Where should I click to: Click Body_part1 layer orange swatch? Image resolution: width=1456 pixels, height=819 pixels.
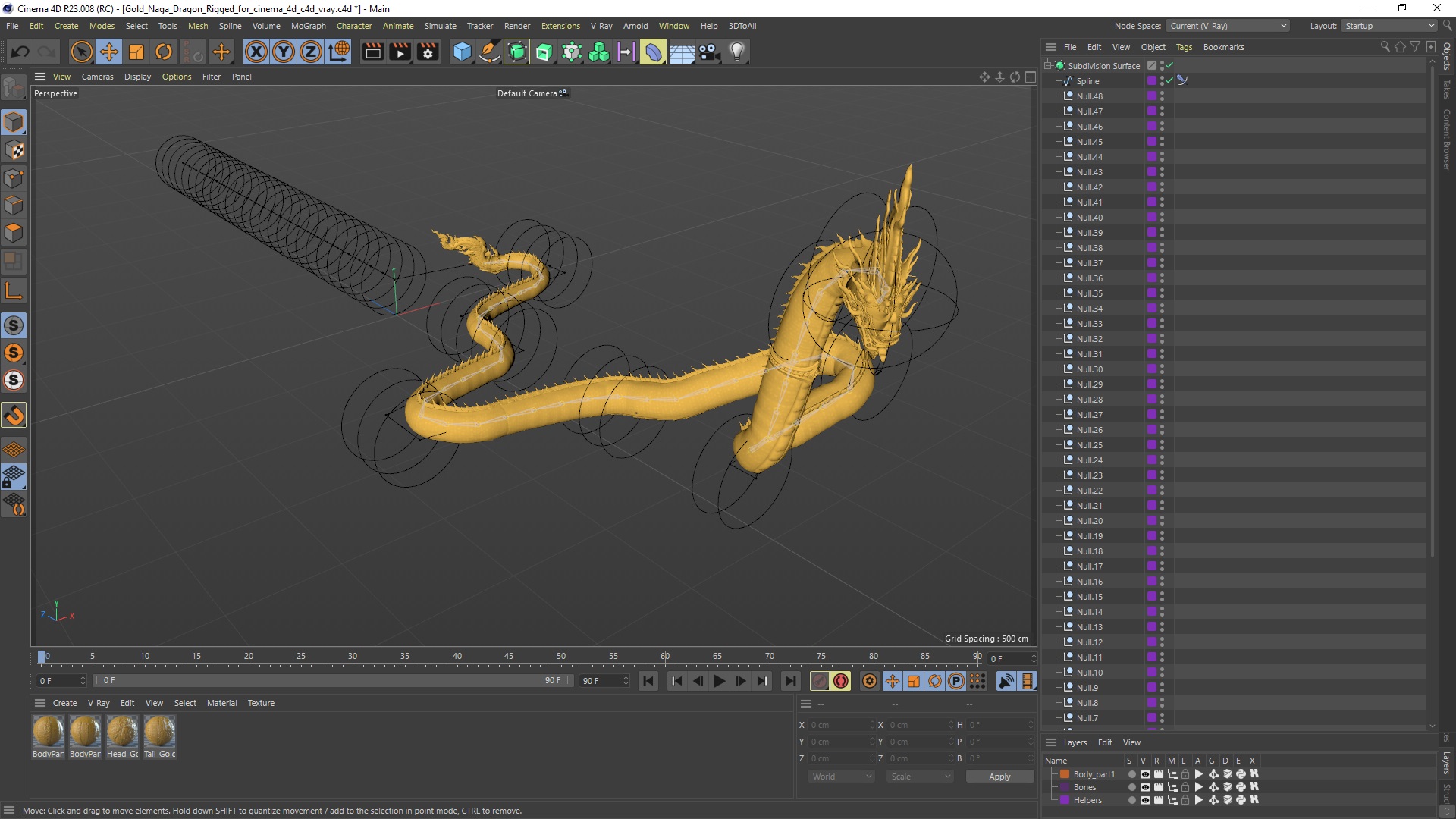1065,774
